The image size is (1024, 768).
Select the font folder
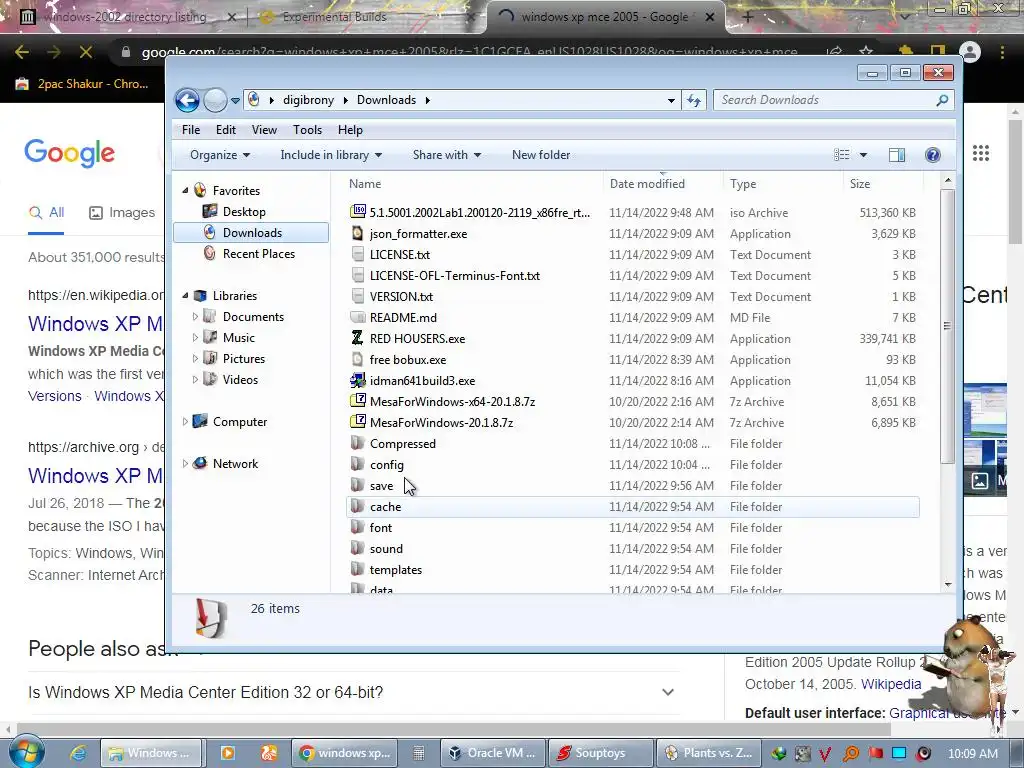tap(381, 528)
